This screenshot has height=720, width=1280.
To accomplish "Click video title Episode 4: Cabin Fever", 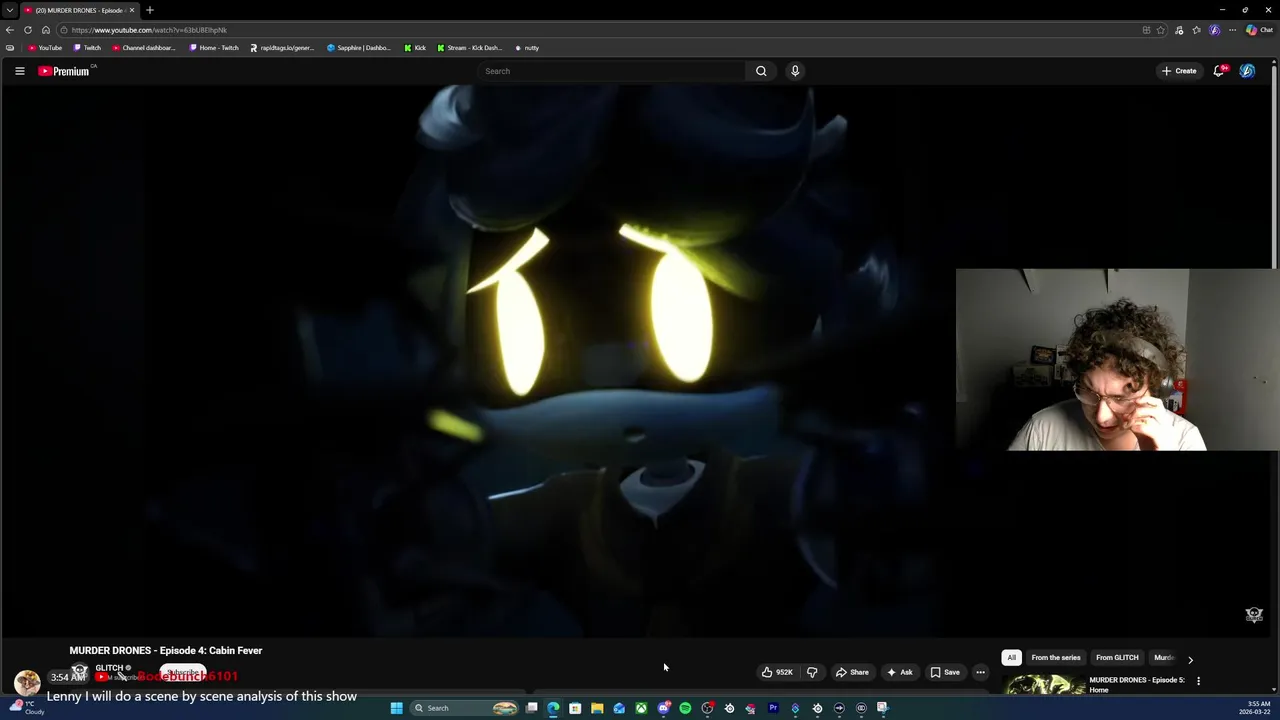I will 166,650.
